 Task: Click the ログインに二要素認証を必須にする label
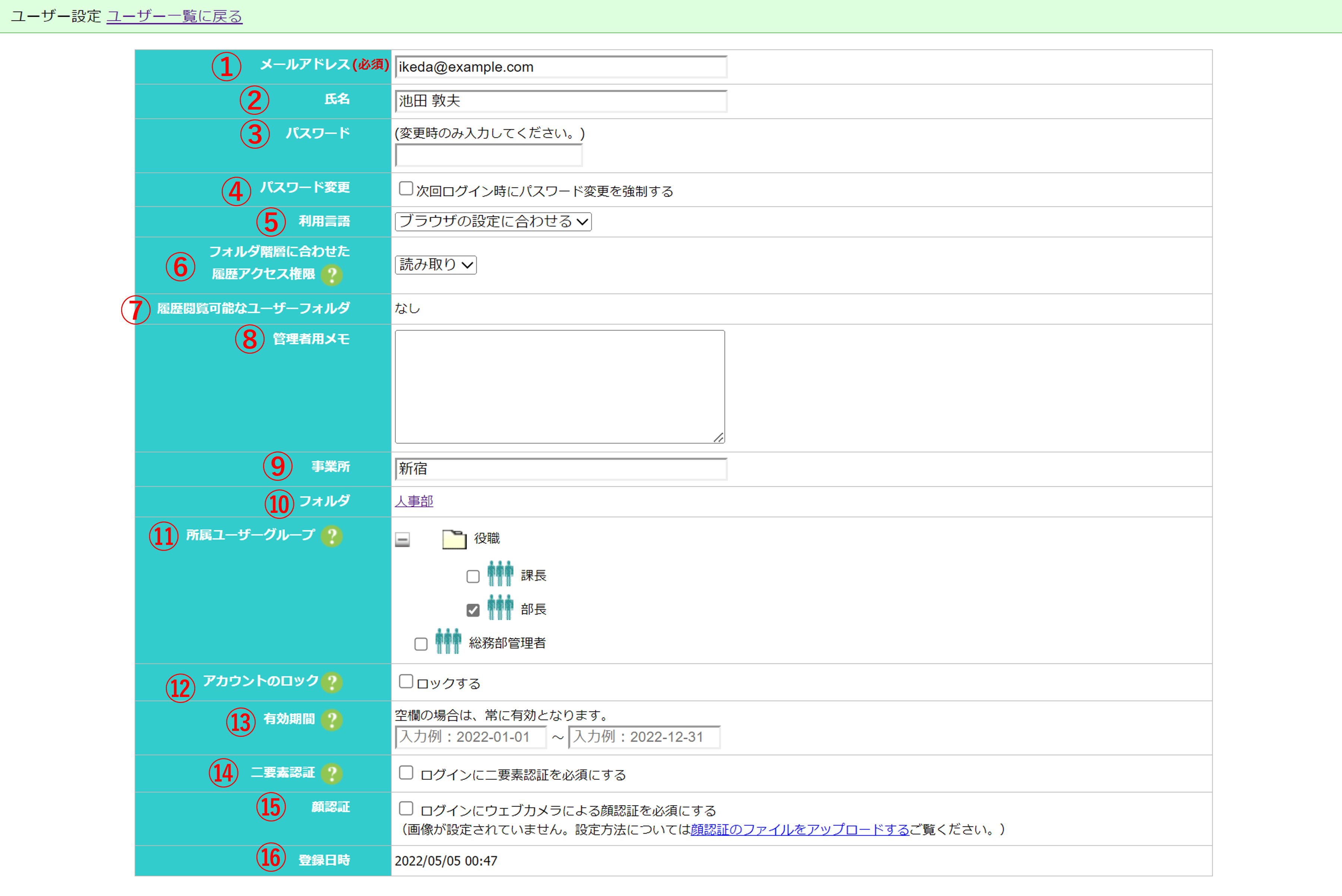[523, 775]
